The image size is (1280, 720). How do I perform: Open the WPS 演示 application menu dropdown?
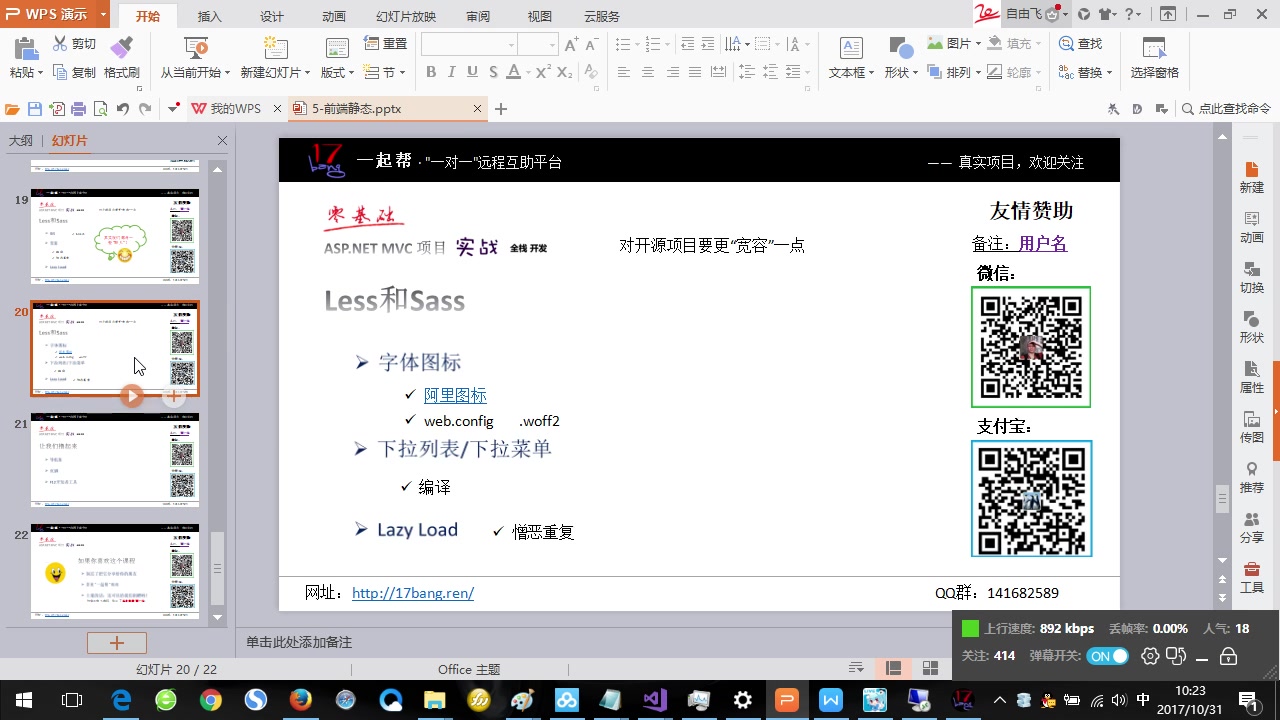coord(105,14)
